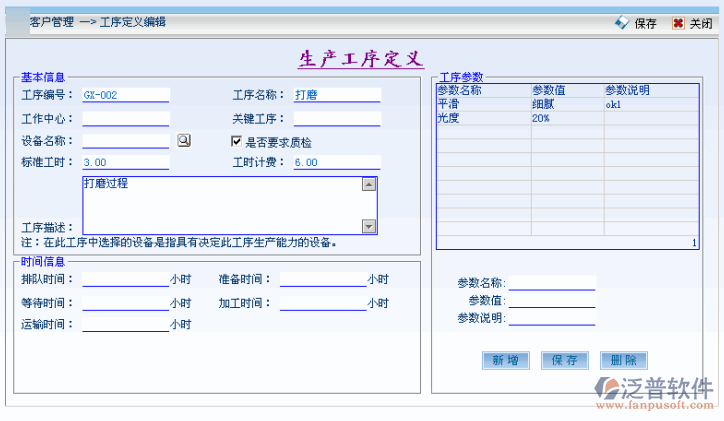Viewport: 724px width, 421px height.
Task: Focus the 标准工时 input field
Action: tap(126, 163)
